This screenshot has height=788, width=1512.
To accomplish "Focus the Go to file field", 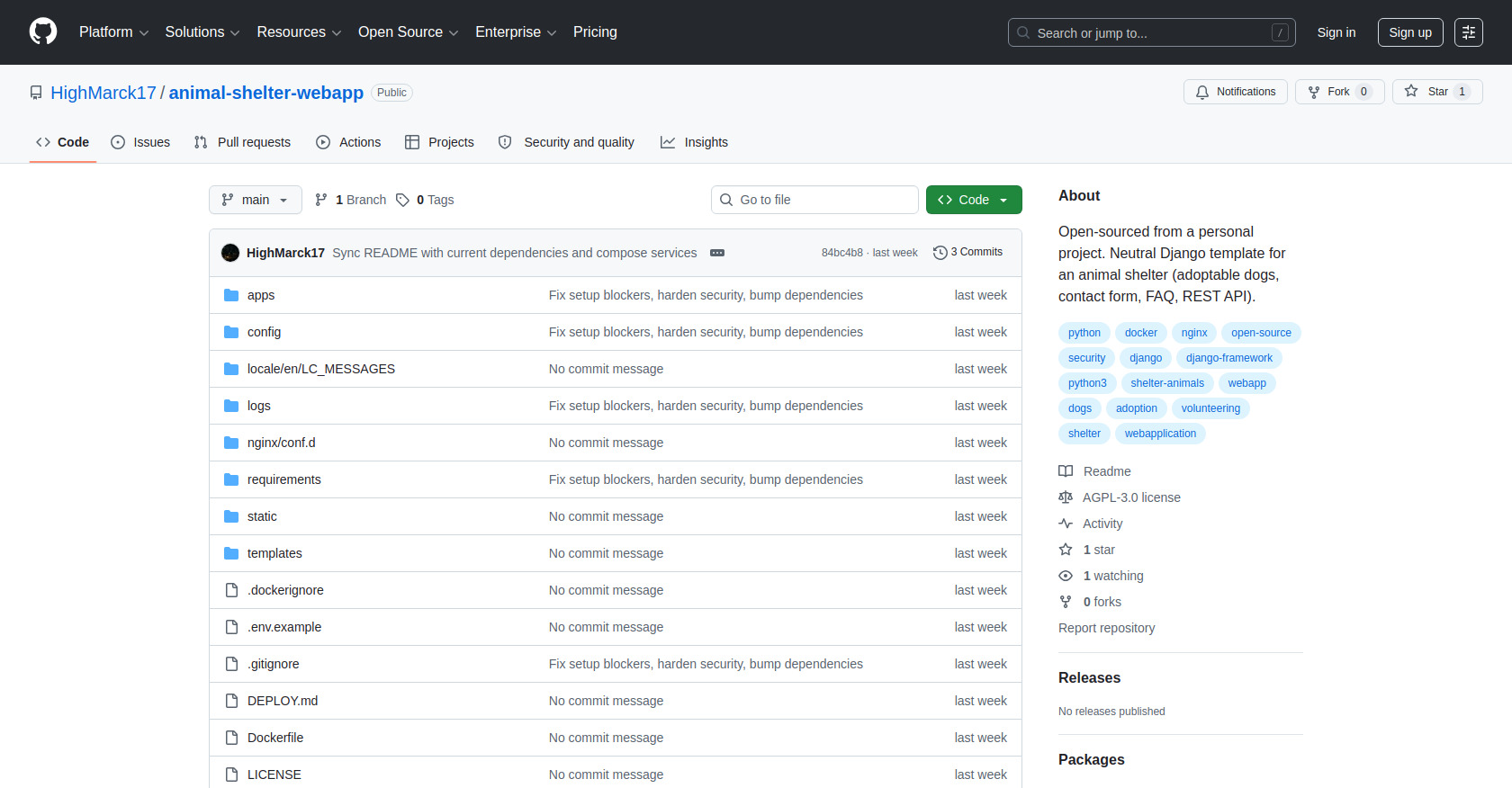I will 814,200.
